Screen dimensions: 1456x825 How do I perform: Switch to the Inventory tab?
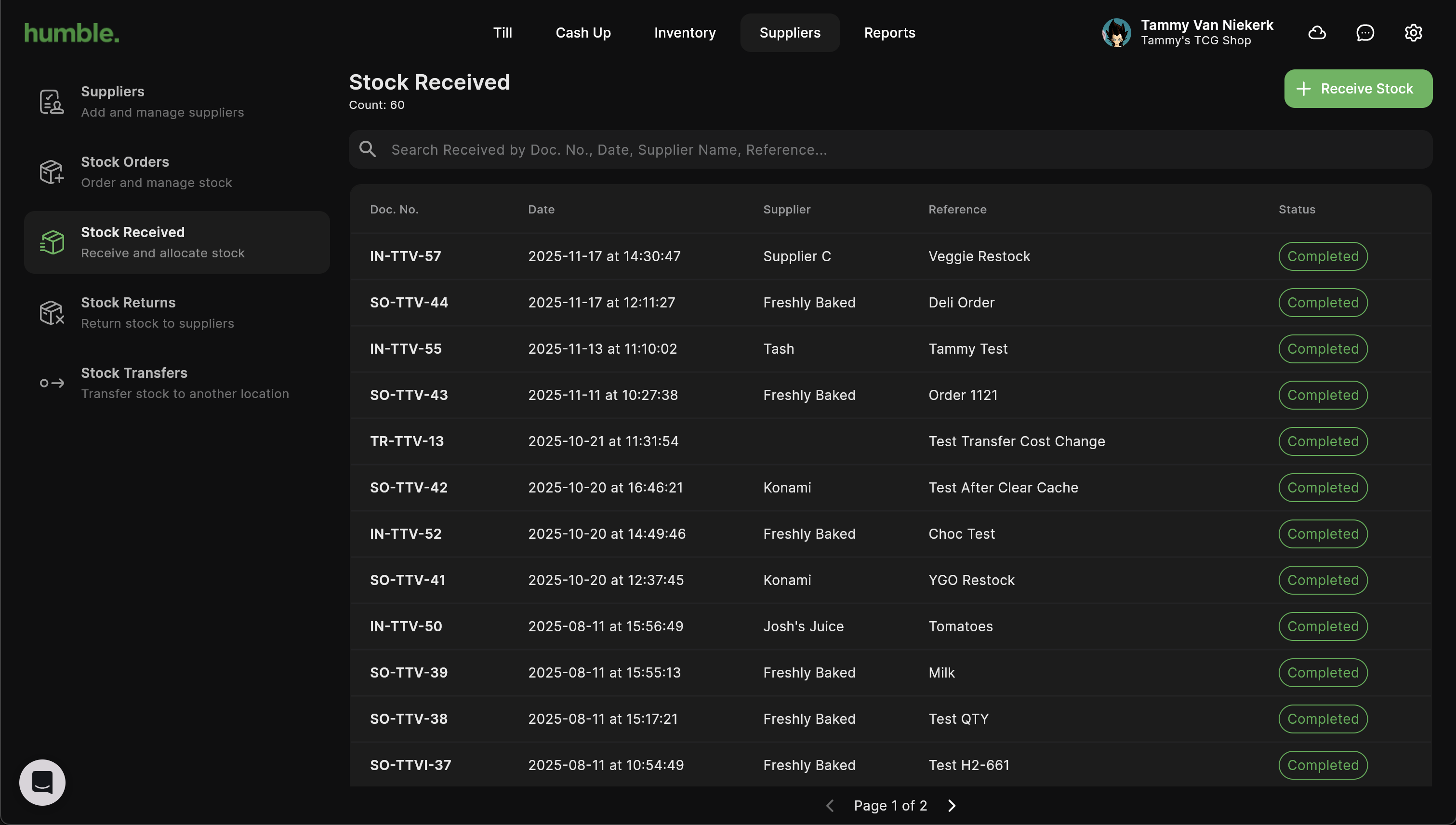[x=684, y=33]
